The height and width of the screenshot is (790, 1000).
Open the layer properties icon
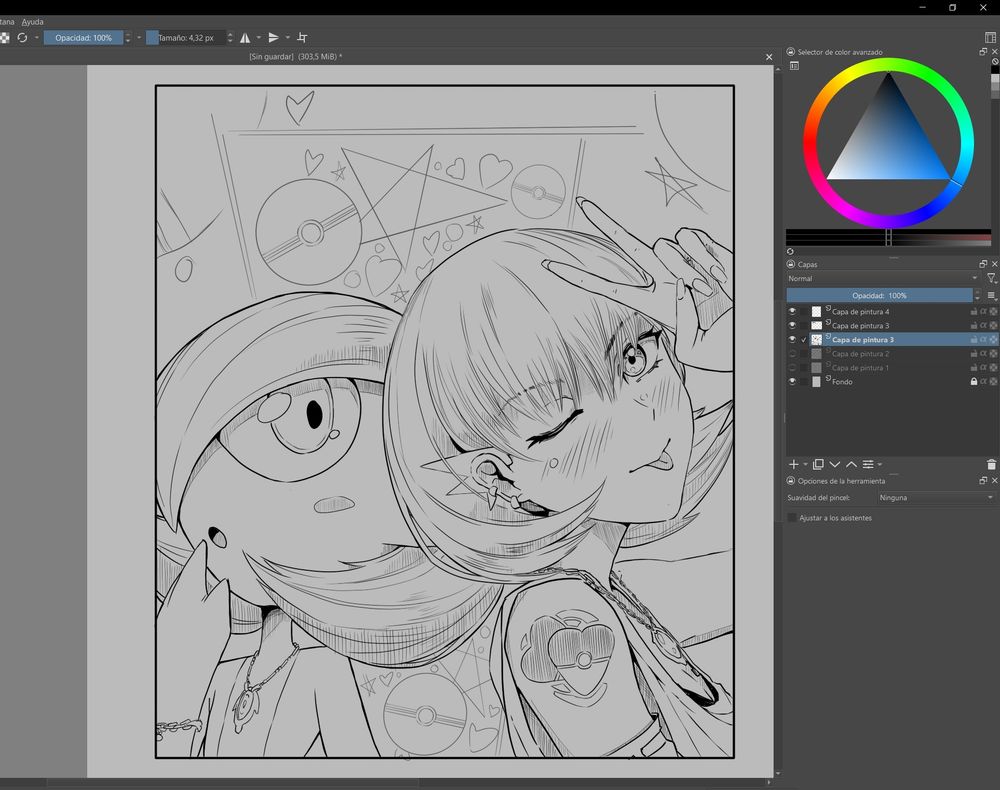pos(868,464)
